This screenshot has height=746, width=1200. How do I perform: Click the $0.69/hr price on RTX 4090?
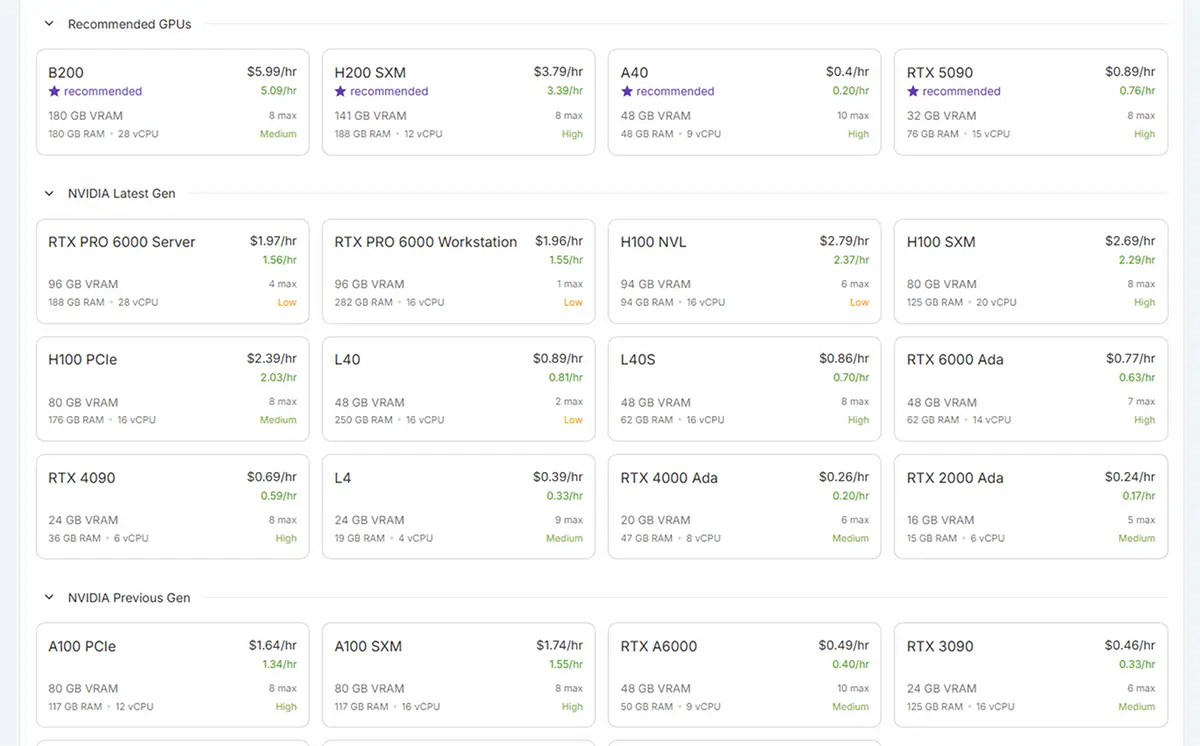[x=272, y=477]
